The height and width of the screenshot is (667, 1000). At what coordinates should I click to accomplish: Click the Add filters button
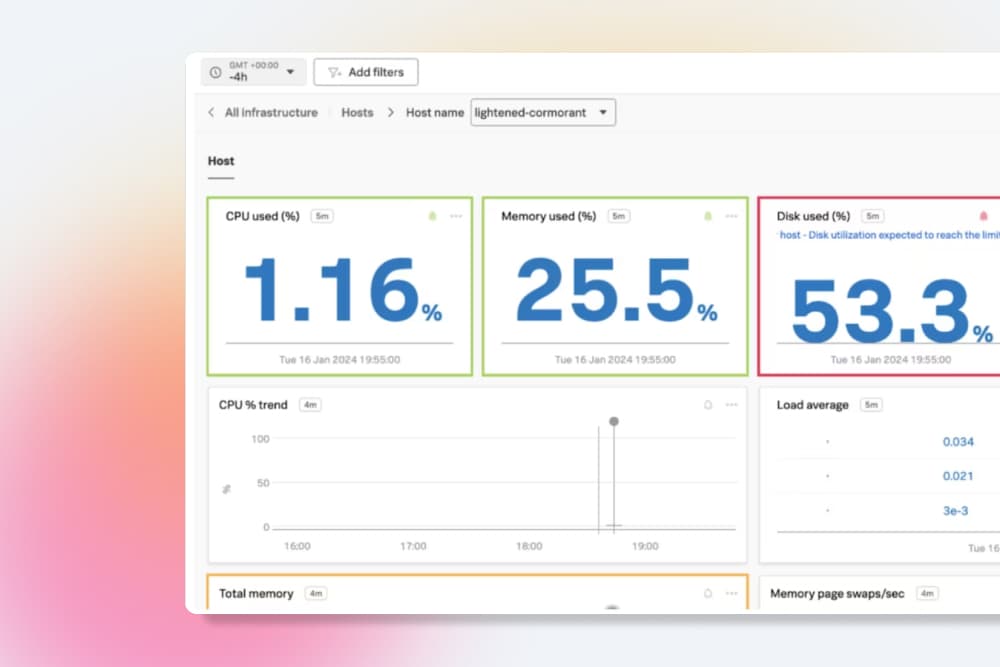click(x=366, y=71)
